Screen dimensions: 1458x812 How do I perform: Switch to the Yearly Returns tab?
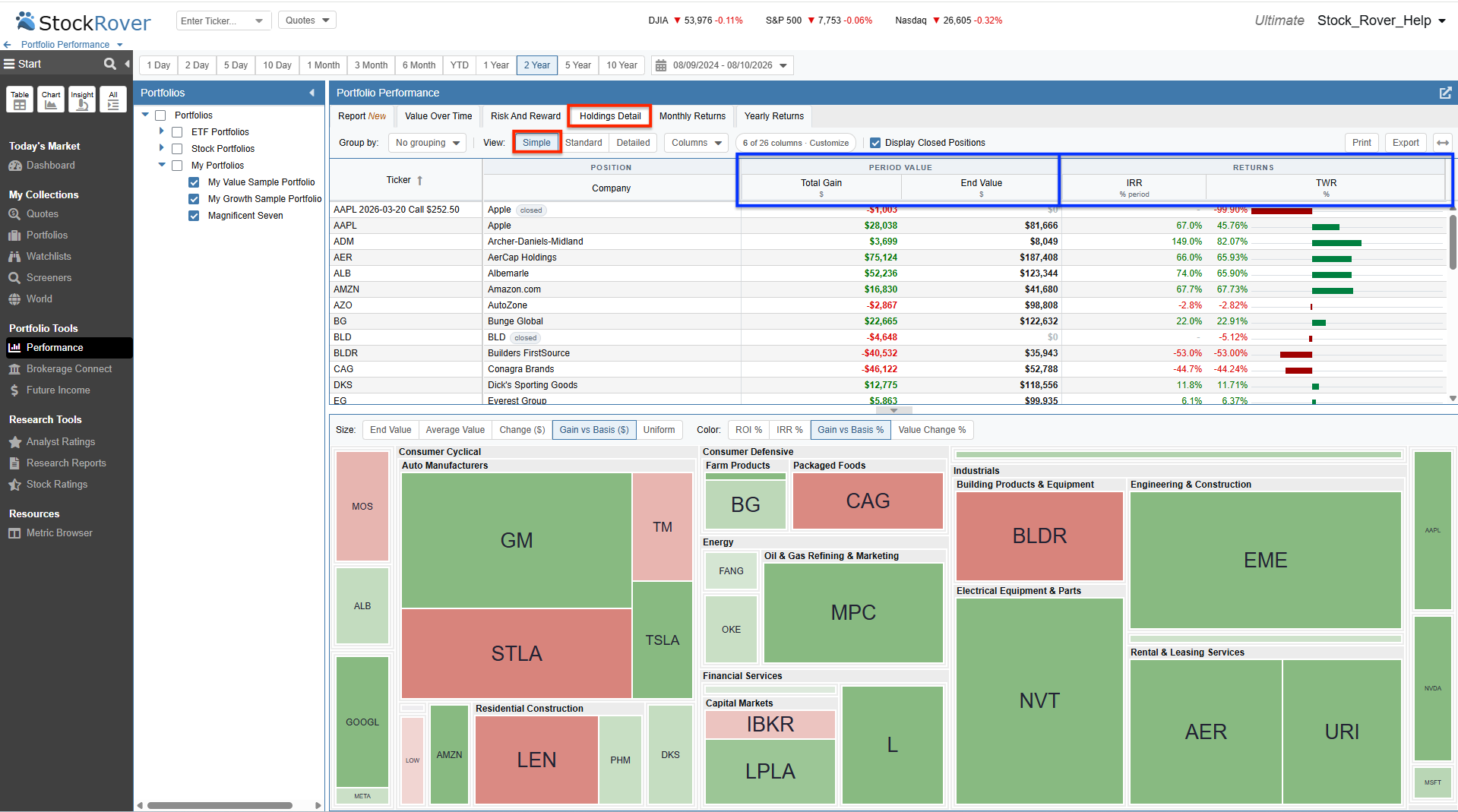coord(774,116)
